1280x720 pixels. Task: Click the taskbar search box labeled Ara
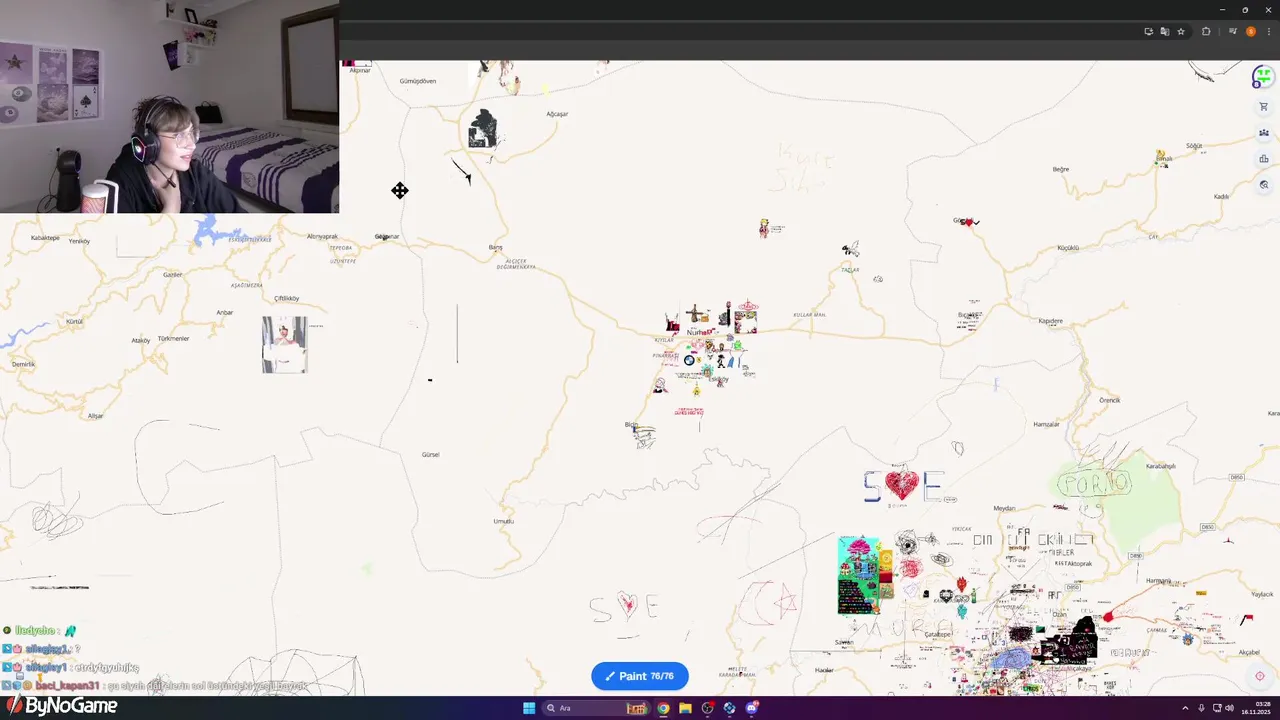[x=598, y=708]
